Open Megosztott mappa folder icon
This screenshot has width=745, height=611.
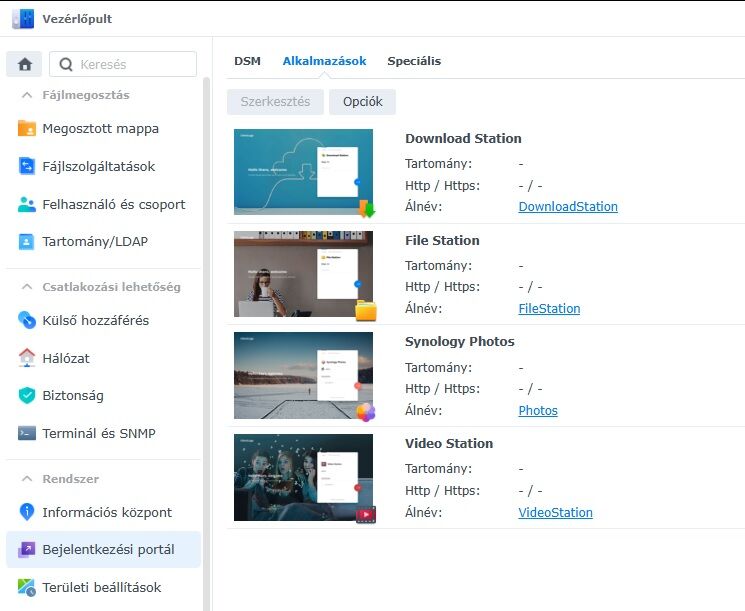click(x=27, y=128)
